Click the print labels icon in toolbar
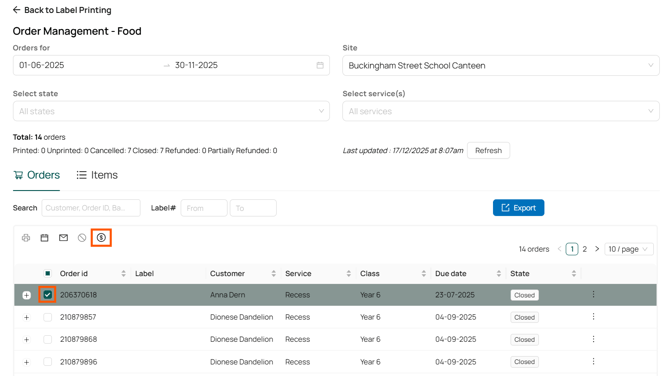Image resolution: width=670 pixels, height=376 pixels. pos(26,238)
